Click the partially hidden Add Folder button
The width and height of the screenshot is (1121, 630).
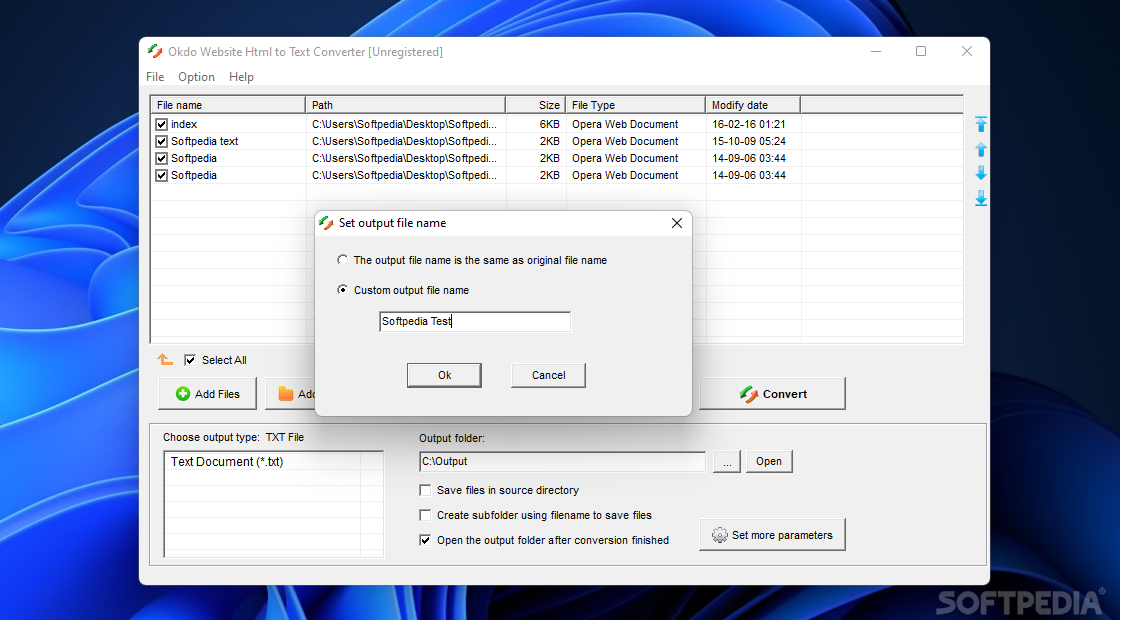point(290,394)
